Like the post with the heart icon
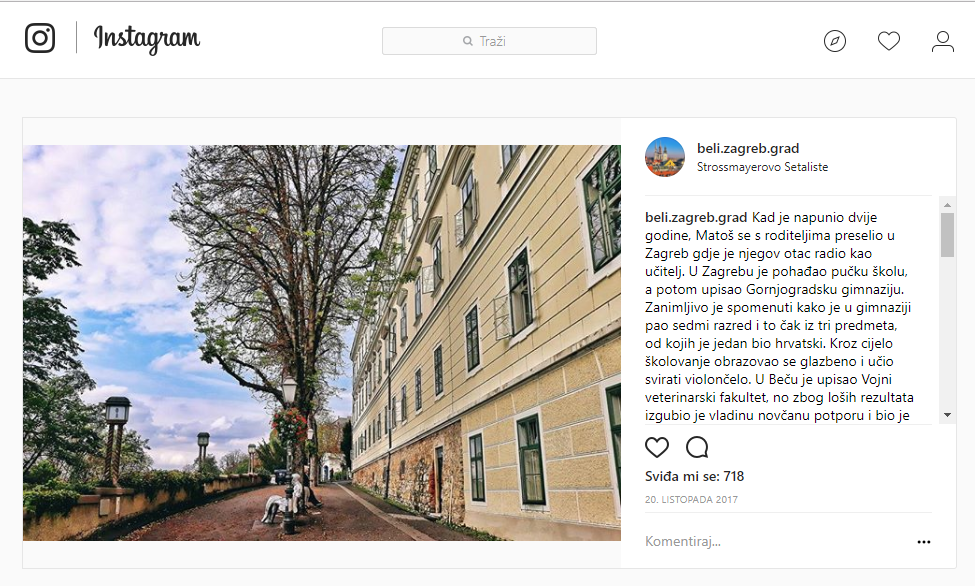This screenshot has width=975, height=586. 657,447
